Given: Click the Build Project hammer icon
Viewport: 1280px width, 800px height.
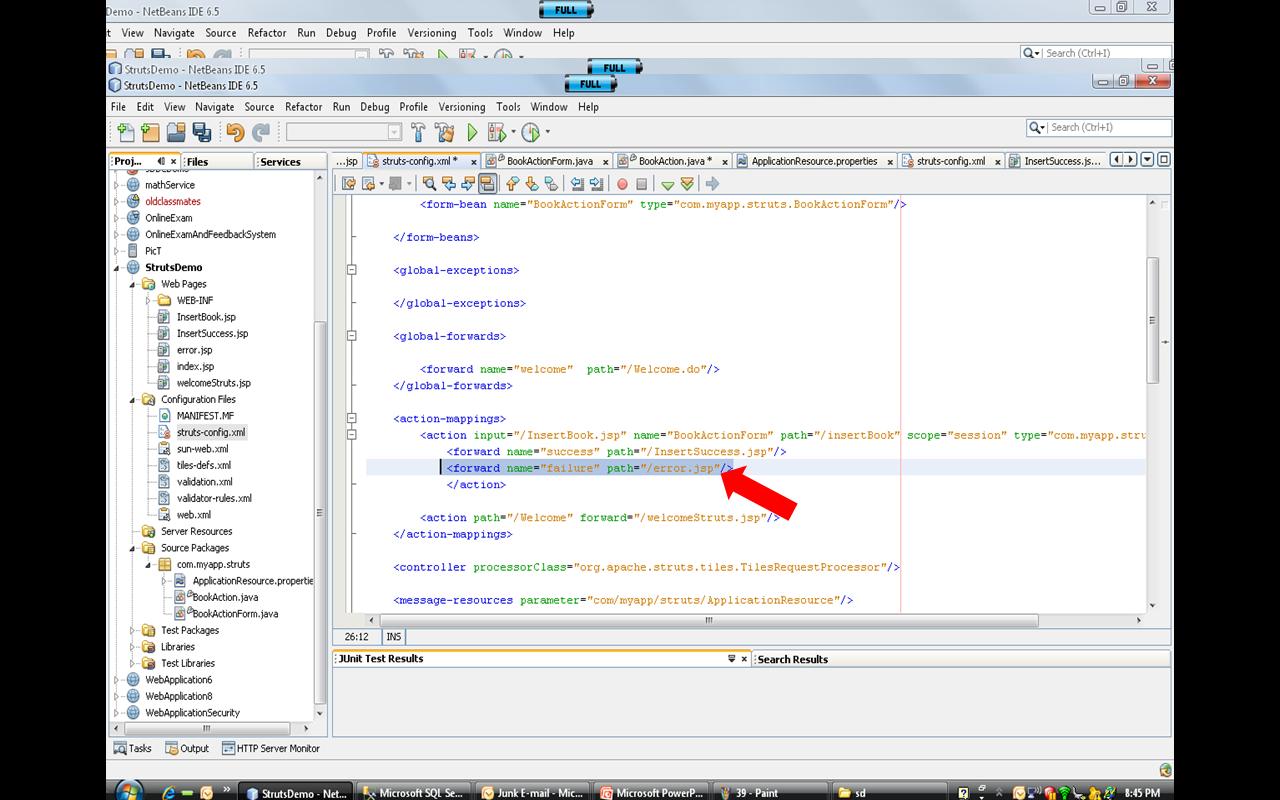Looking at the screenshot, I should coord(419,131).
